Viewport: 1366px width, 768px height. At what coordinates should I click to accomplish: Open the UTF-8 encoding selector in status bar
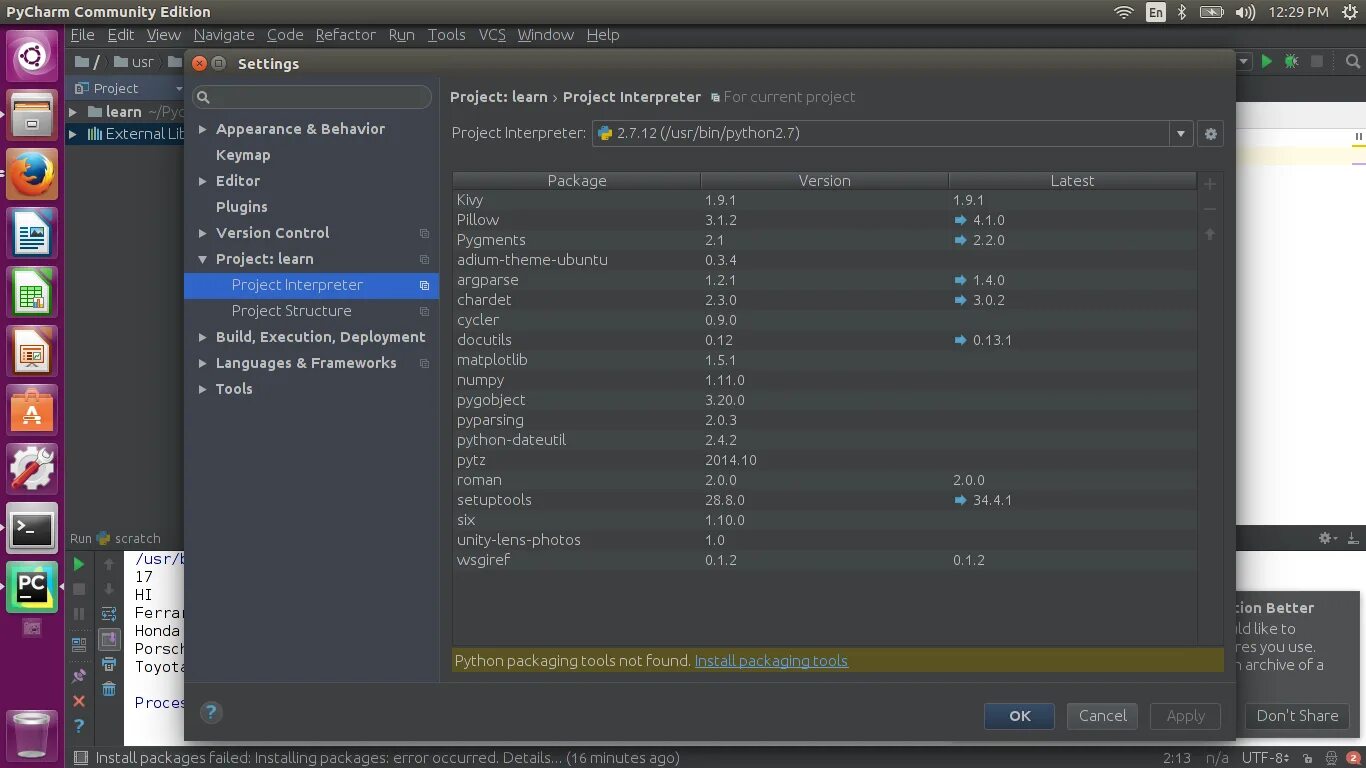1268,758
